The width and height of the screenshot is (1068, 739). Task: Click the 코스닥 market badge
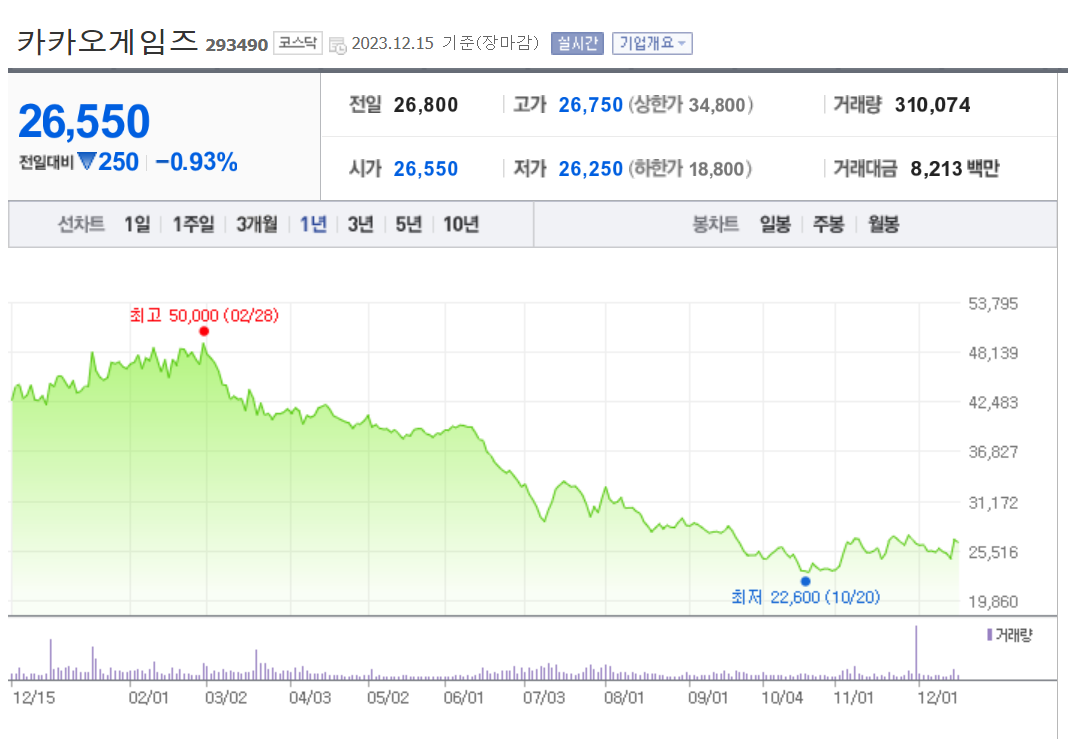point(298,43)
